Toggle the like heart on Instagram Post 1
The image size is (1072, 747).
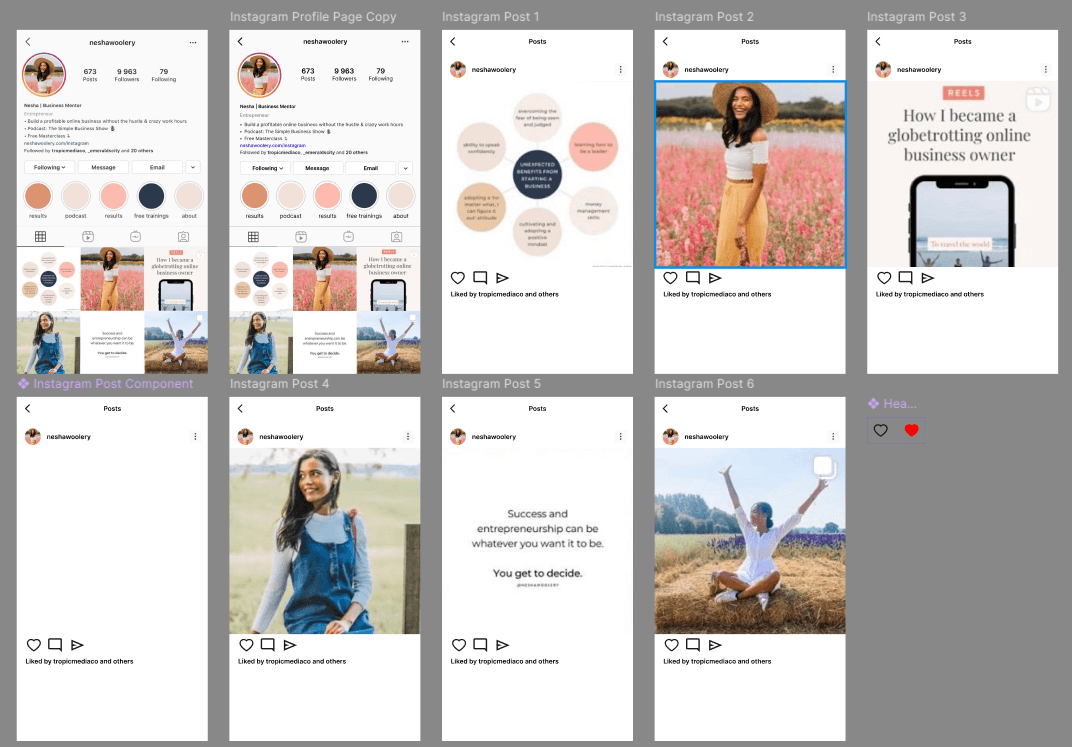pyautogui.click(x=457, y=277)
